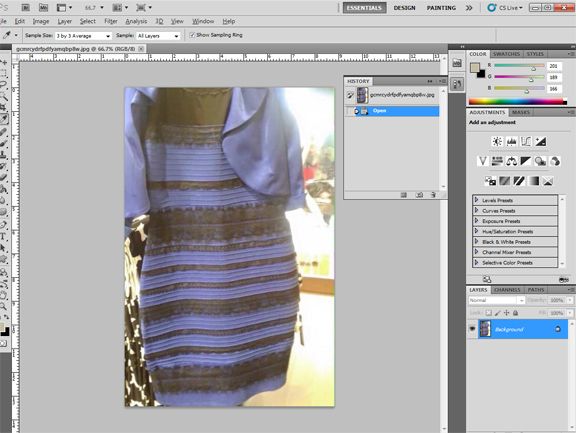The width and height of the screenshot is (576, 433).
Task: Select the Type tool in toolbox
Action: (x=3, y=237)
